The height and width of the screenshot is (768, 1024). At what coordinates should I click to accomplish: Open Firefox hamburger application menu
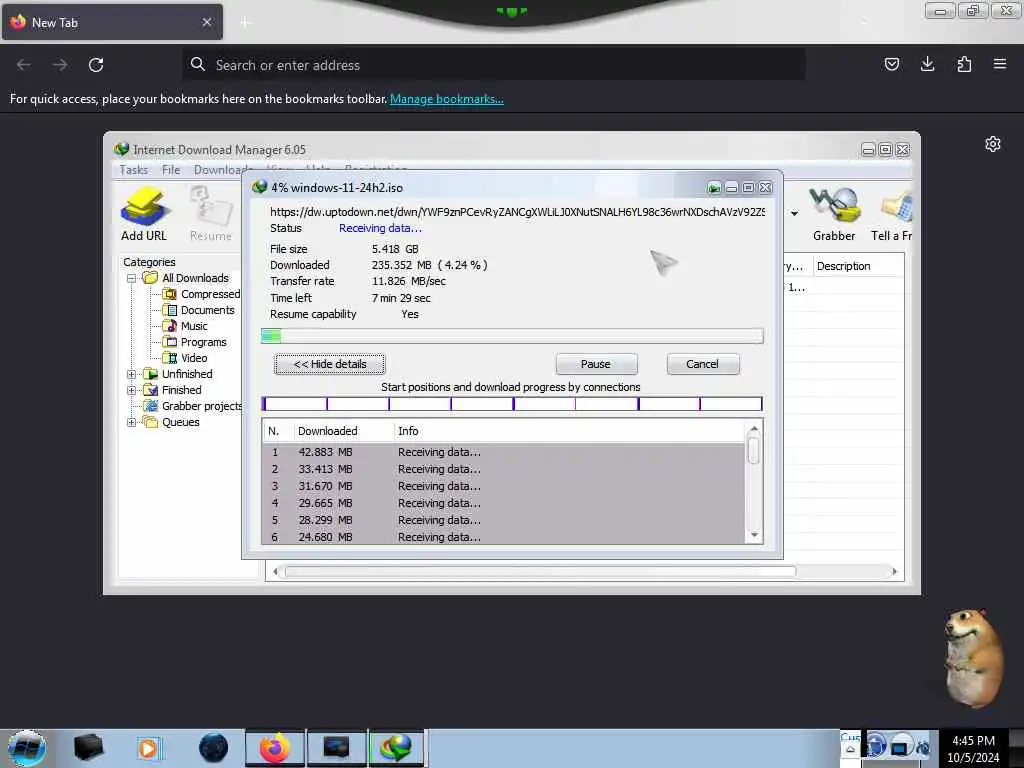(x=1000, y=64)
